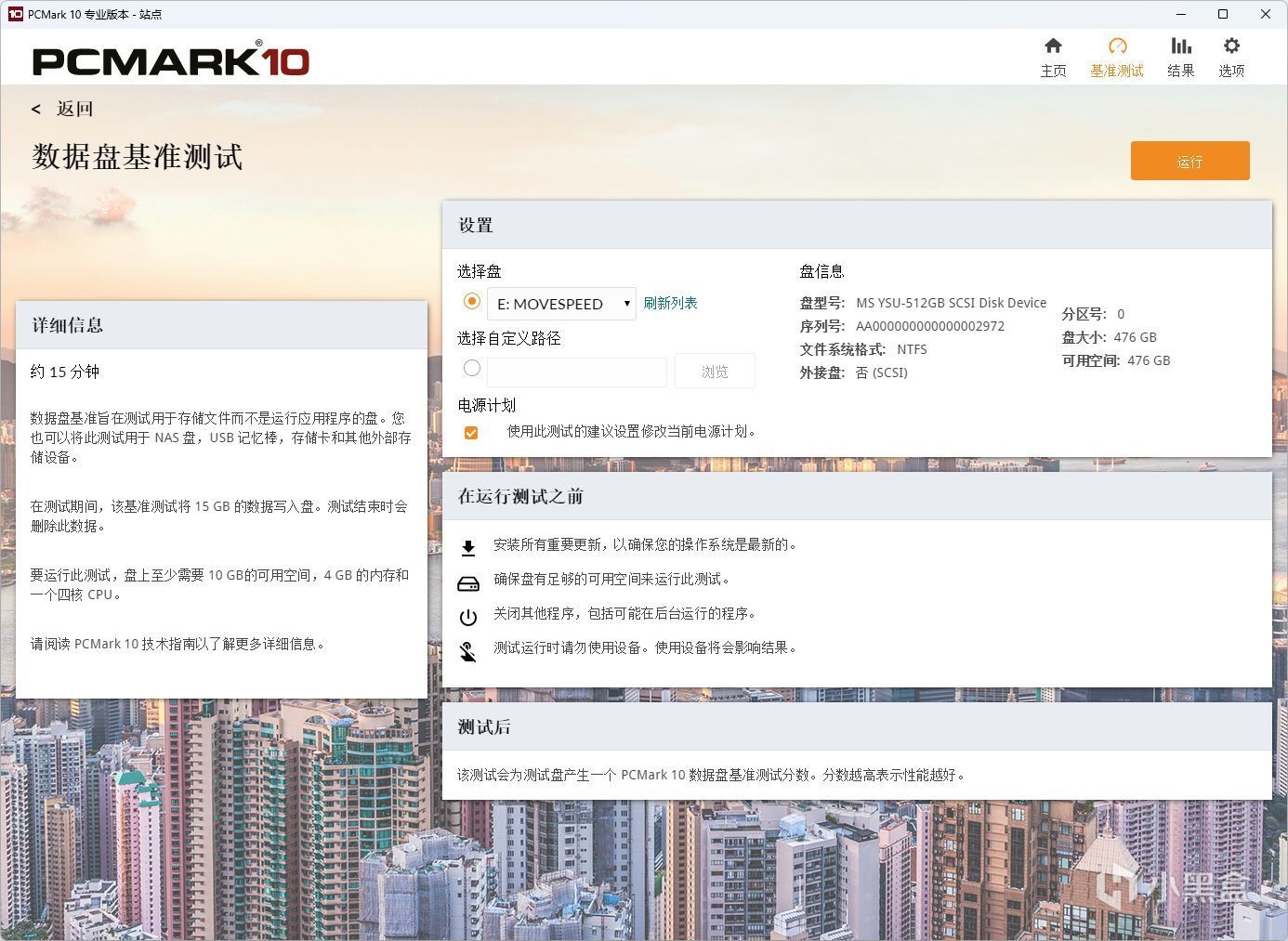This screenshot has width=1288, height=941.
Task: Click the 在运行测试之前 section header
Action: coord(857,496)
